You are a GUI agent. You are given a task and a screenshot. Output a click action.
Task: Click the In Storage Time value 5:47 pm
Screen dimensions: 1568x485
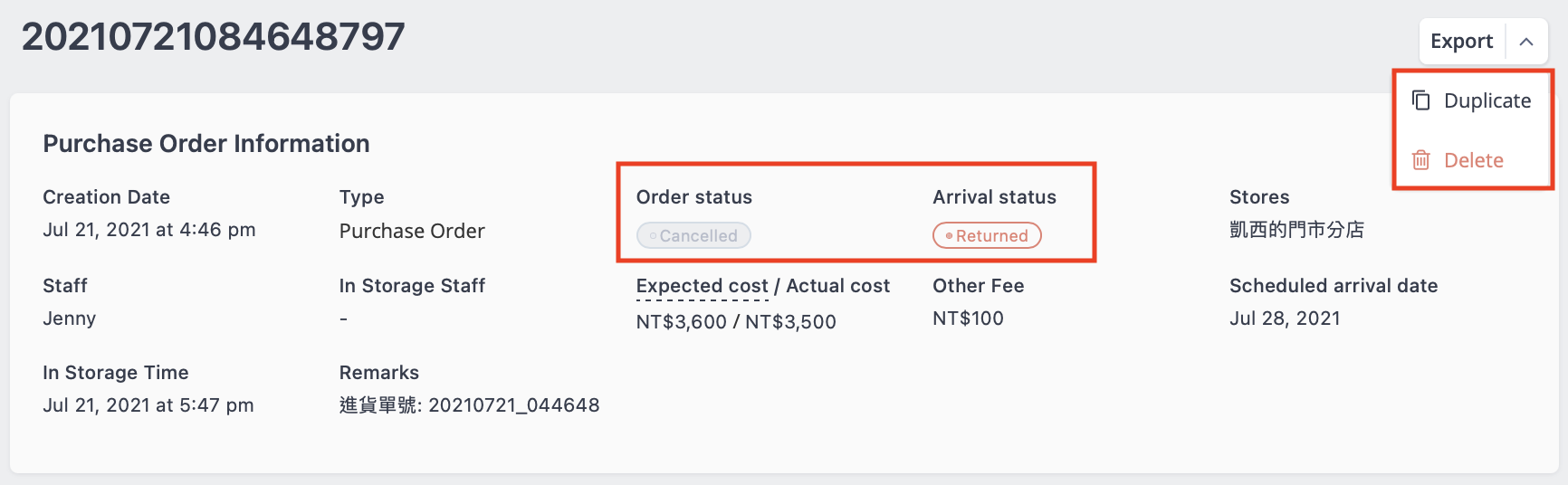[148, 405]
